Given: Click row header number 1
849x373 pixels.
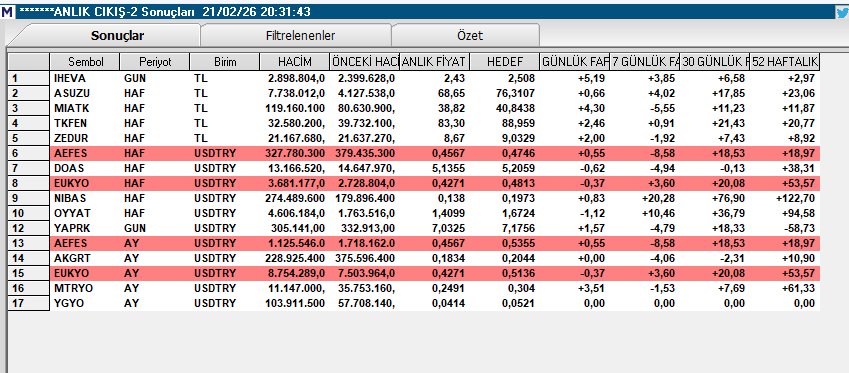Looking at the screenshot, I should pyautogui.click(x=29, y=78).
